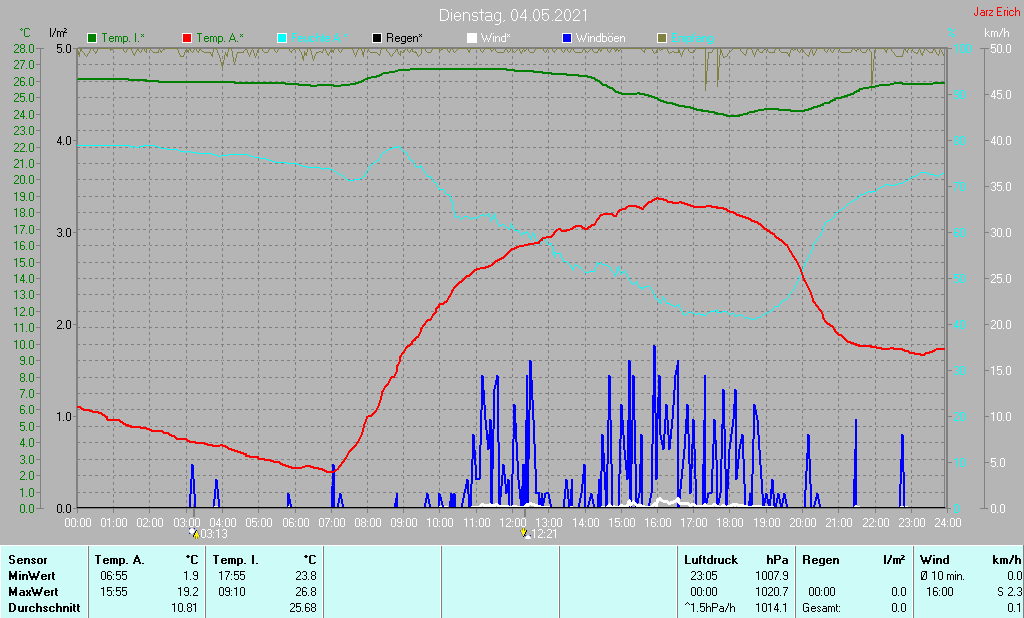
Task: Click the cyan humidity legend square
Action: pos(282,38)
